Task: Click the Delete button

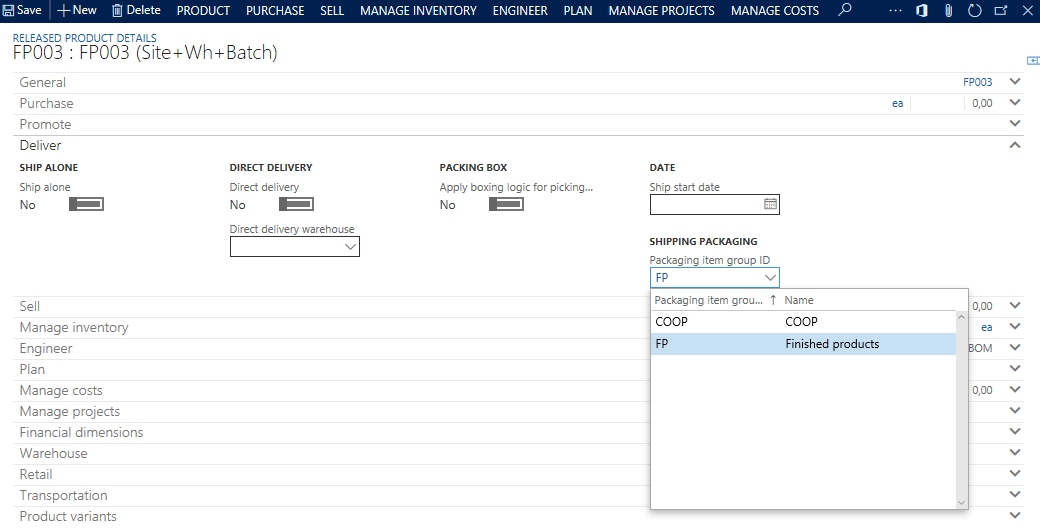Action: tap(136, 11)
